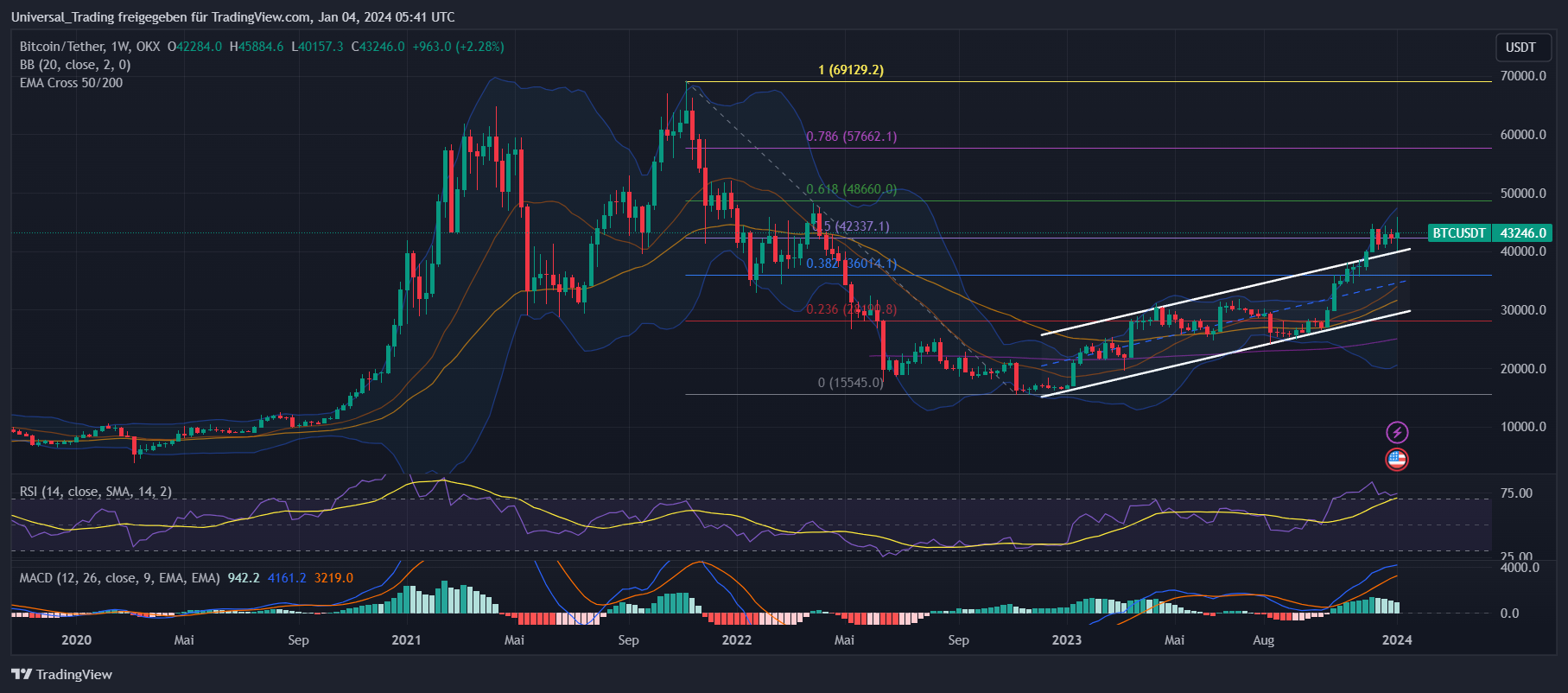
Task: Click the change value +963.0 (+2.28%)
Action: [458, 47]
